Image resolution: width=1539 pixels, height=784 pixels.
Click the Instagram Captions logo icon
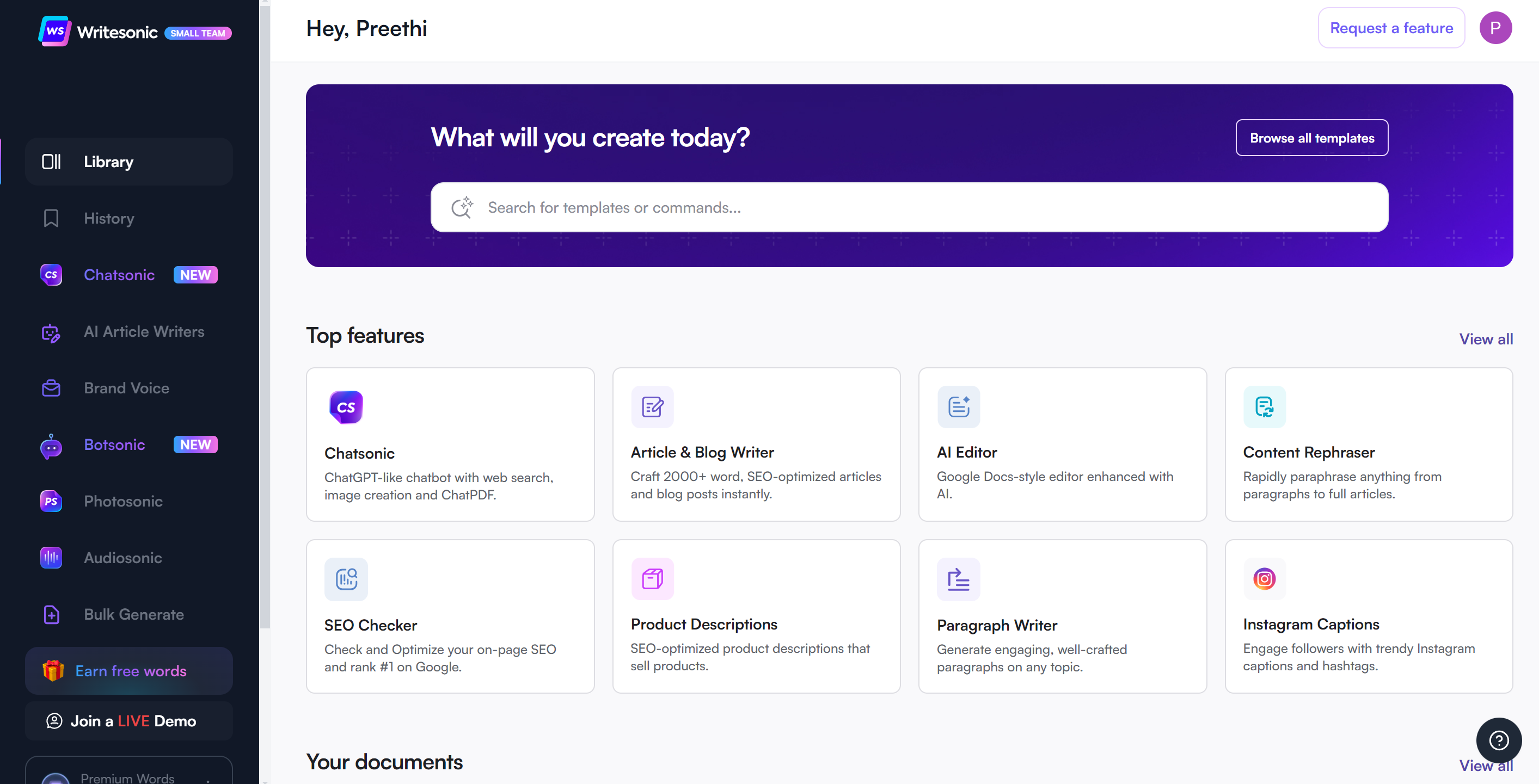point(1264,578)
